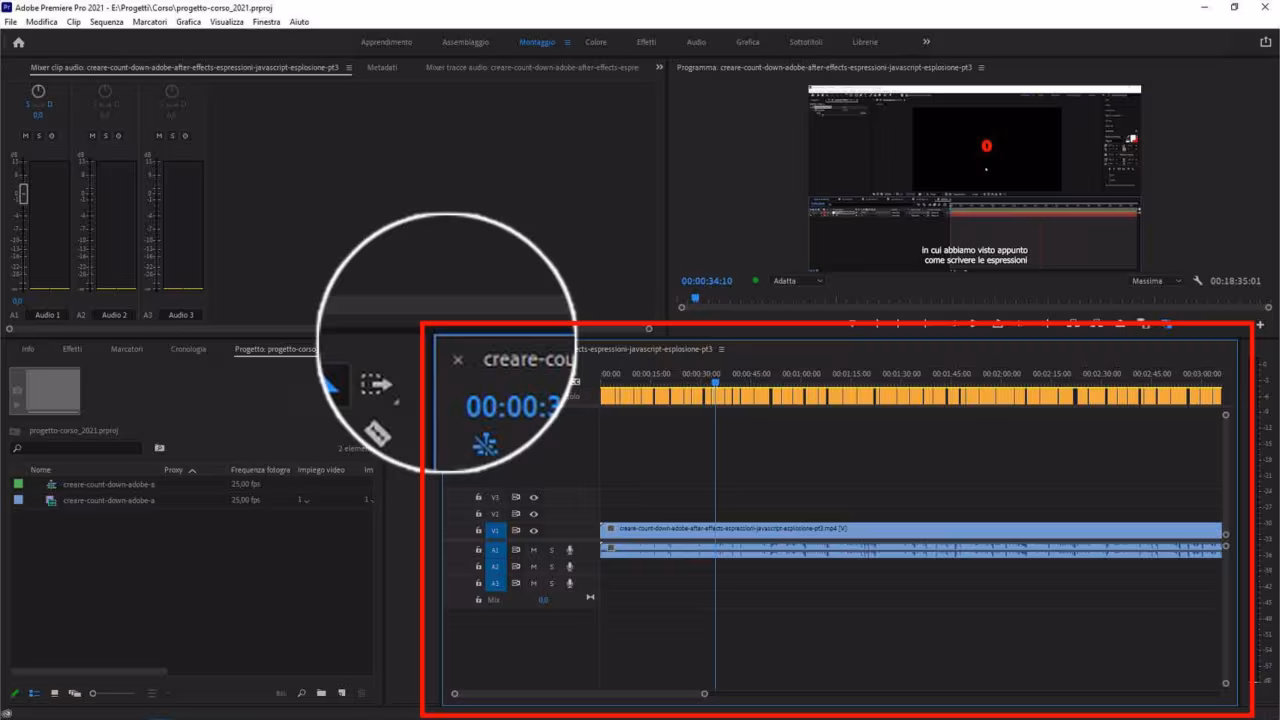Click Audio 1 volume fader handle

coord(23,194)
